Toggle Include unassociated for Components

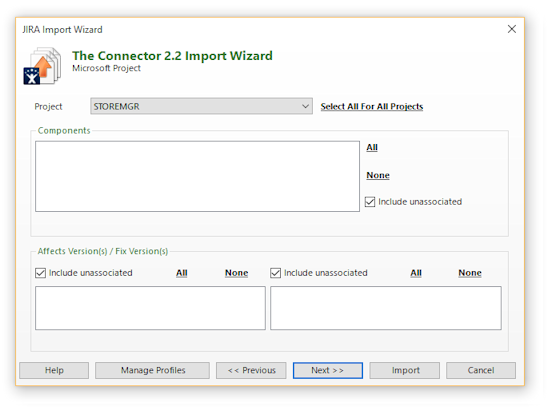pos(370,202)
